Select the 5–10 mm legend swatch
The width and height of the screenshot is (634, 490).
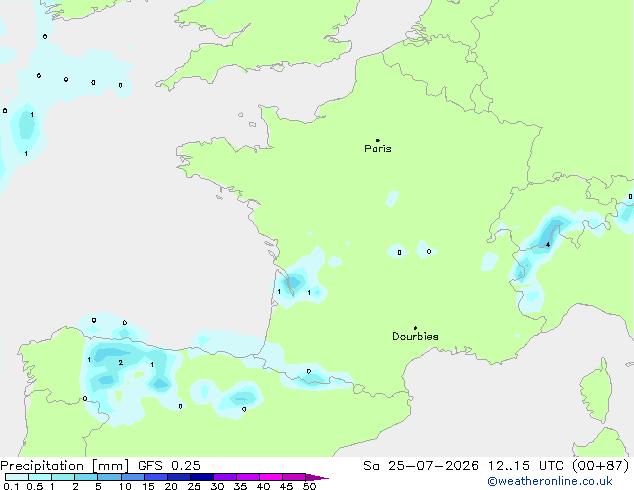[x=109, y=477]
